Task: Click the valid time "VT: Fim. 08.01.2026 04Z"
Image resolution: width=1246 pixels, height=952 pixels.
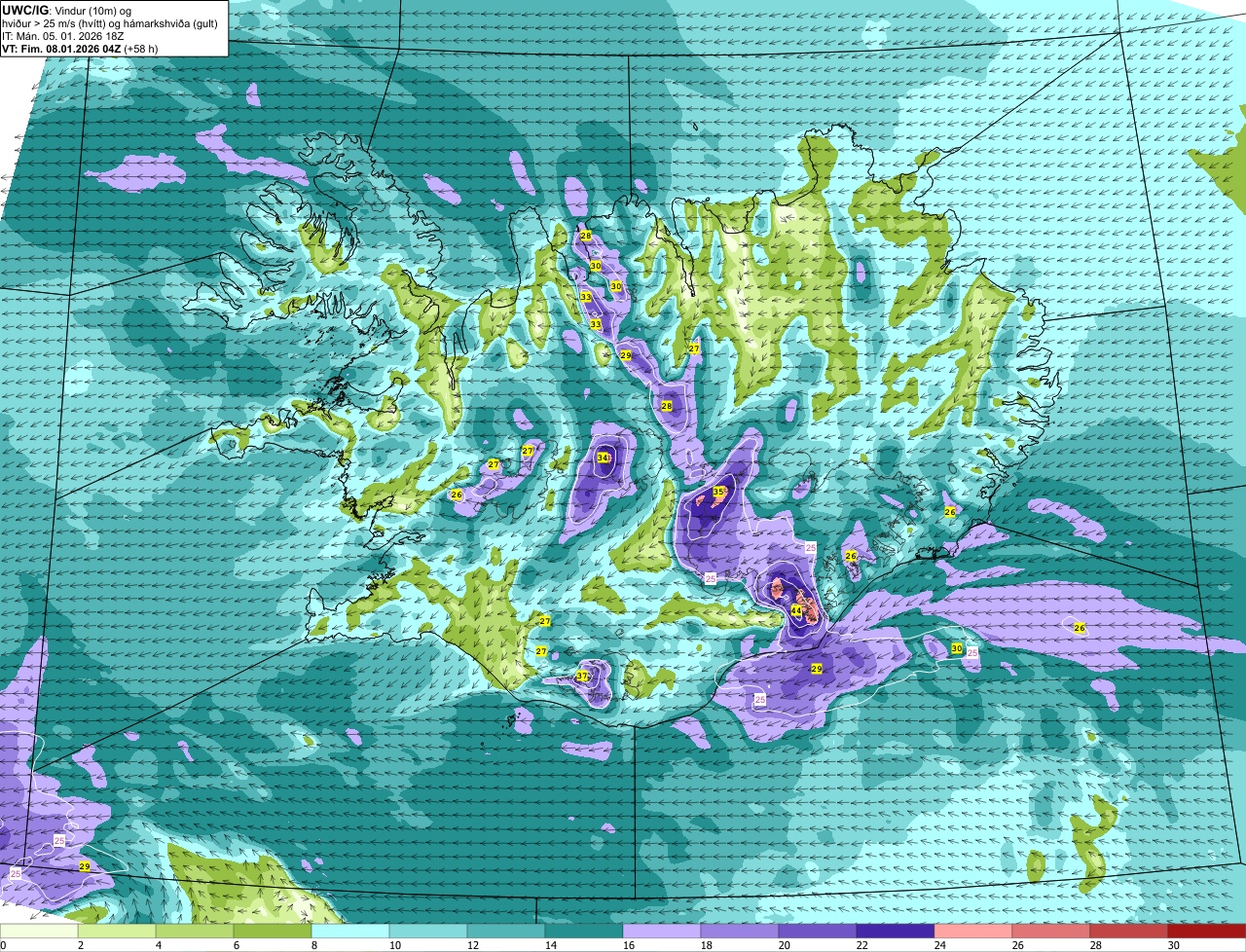Action: [x=60, y=49]
